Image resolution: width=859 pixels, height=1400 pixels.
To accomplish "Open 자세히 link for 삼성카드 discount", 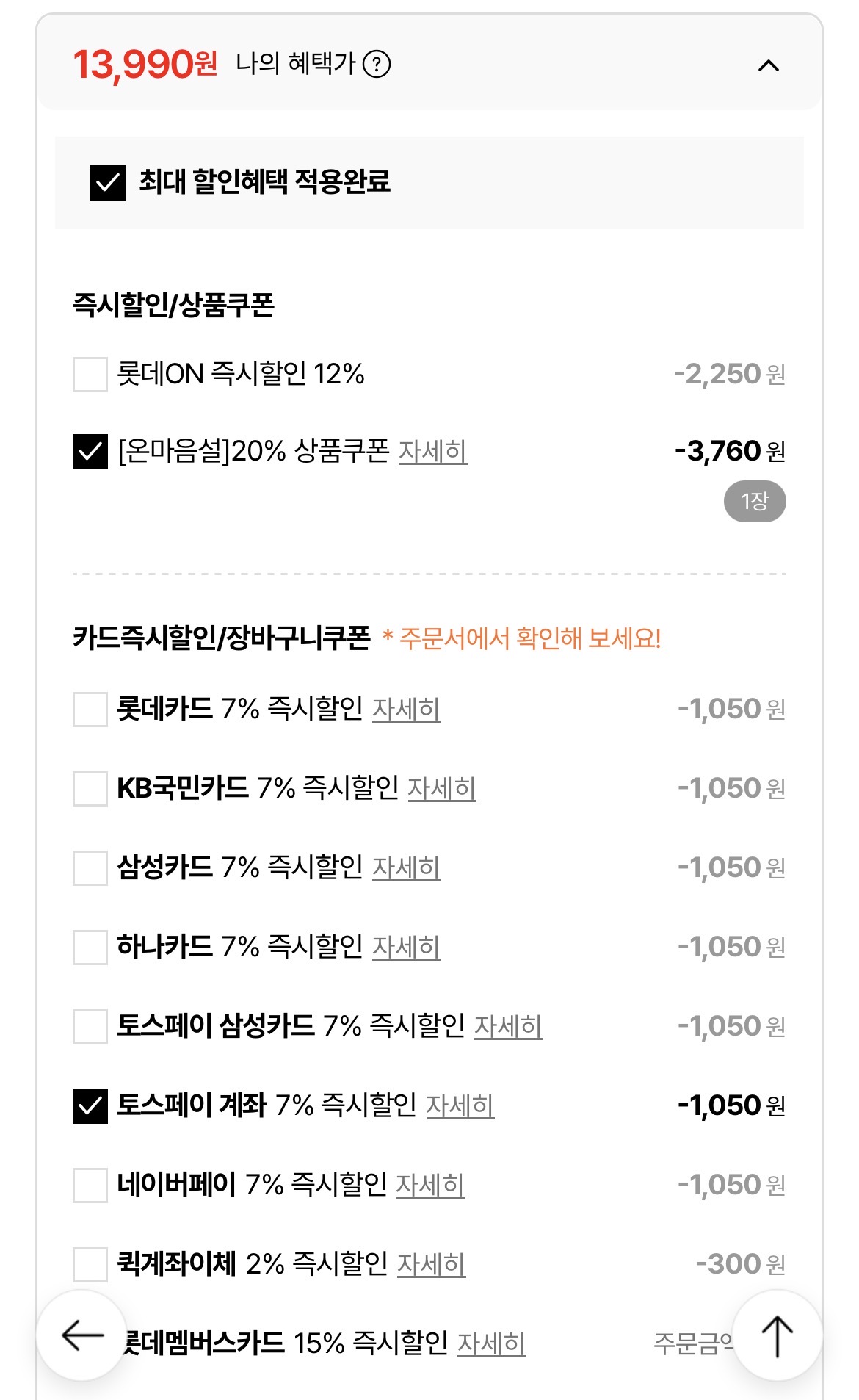I will tap(406, 867).
